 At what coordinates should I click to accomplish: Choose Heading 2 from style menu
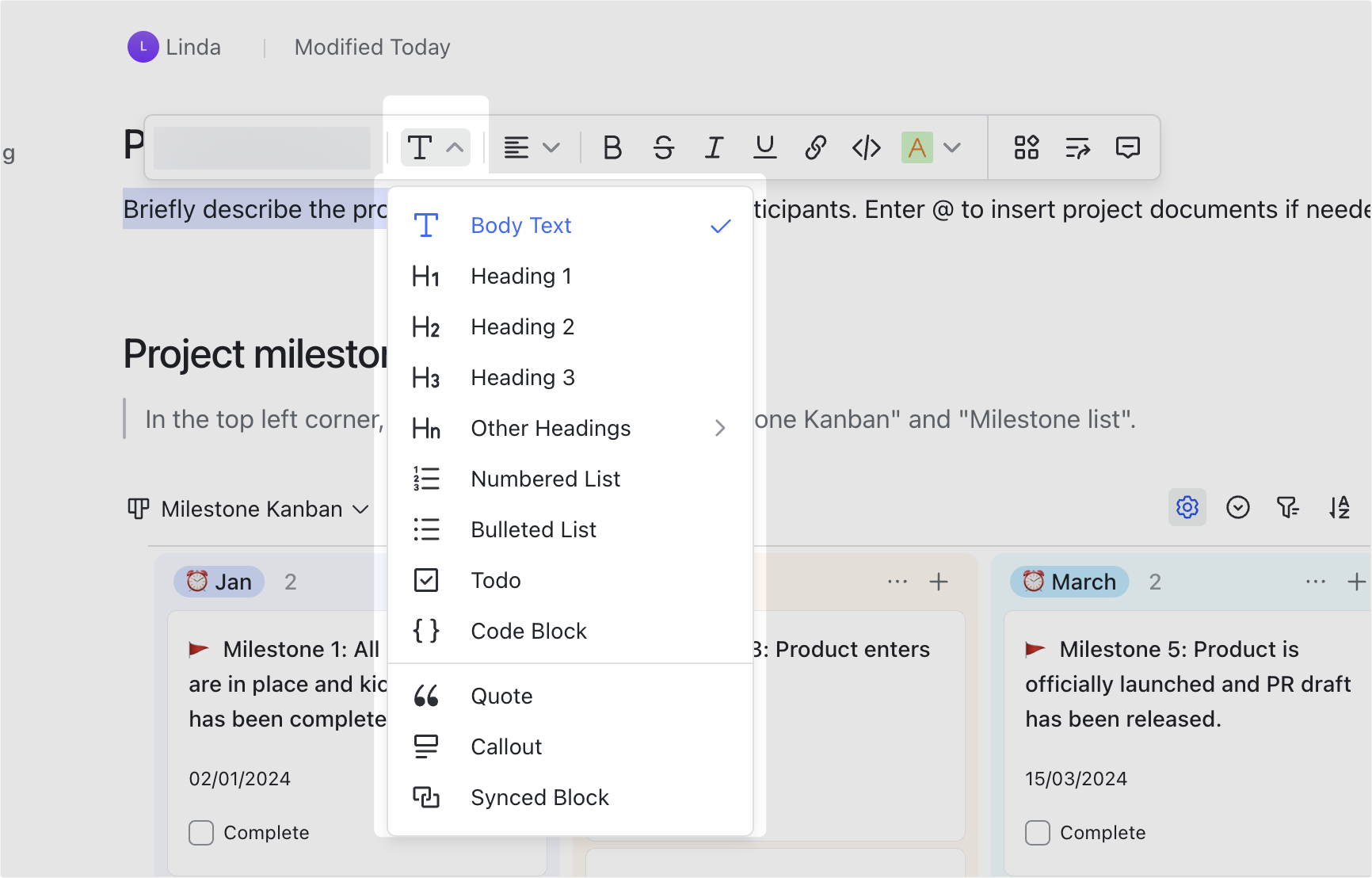point(570,327)
